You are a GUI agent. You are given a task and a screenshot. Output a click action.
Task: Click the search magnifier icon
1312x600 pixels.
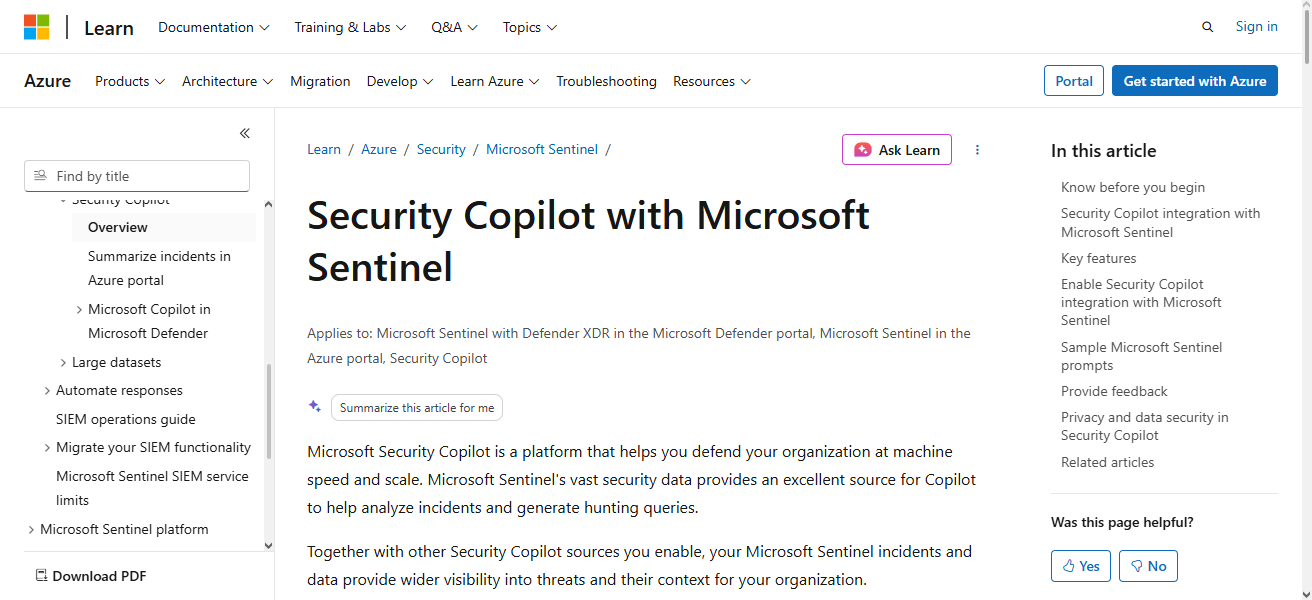click(1207, 26)
